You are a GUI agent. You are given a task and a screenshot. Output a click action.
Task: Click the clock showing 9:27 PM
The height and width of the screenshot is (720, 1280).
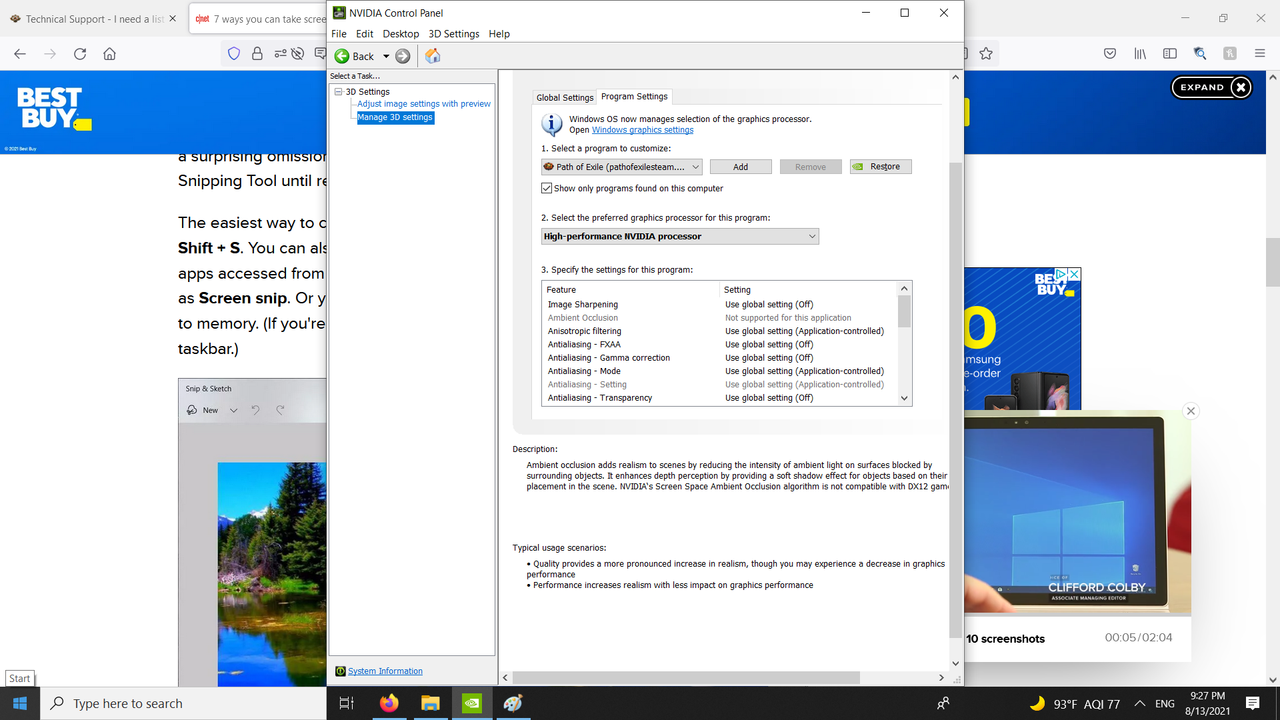tap(1208, 703)
